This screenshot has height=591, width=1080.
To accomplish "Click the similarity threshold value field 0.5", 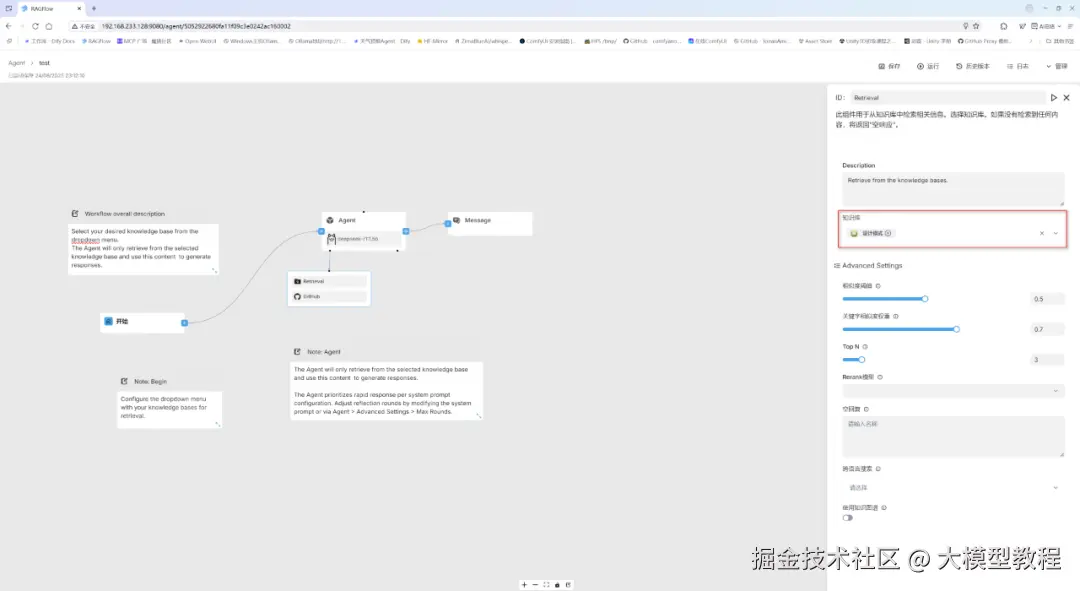I will pyautogui.click(x=1047, y=299).
